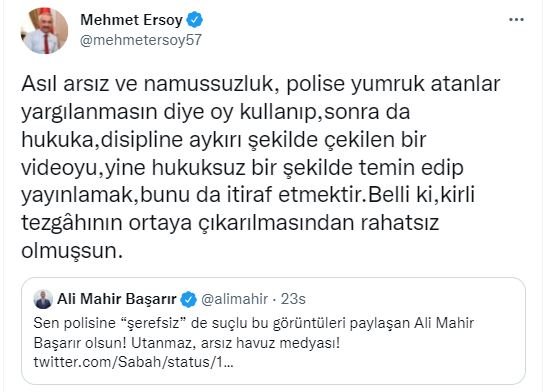Viewport: 551px width, 392px height.
Task: Click the text "Sen polisine" in quoted tweet
Action: click(x=74, y=324)
